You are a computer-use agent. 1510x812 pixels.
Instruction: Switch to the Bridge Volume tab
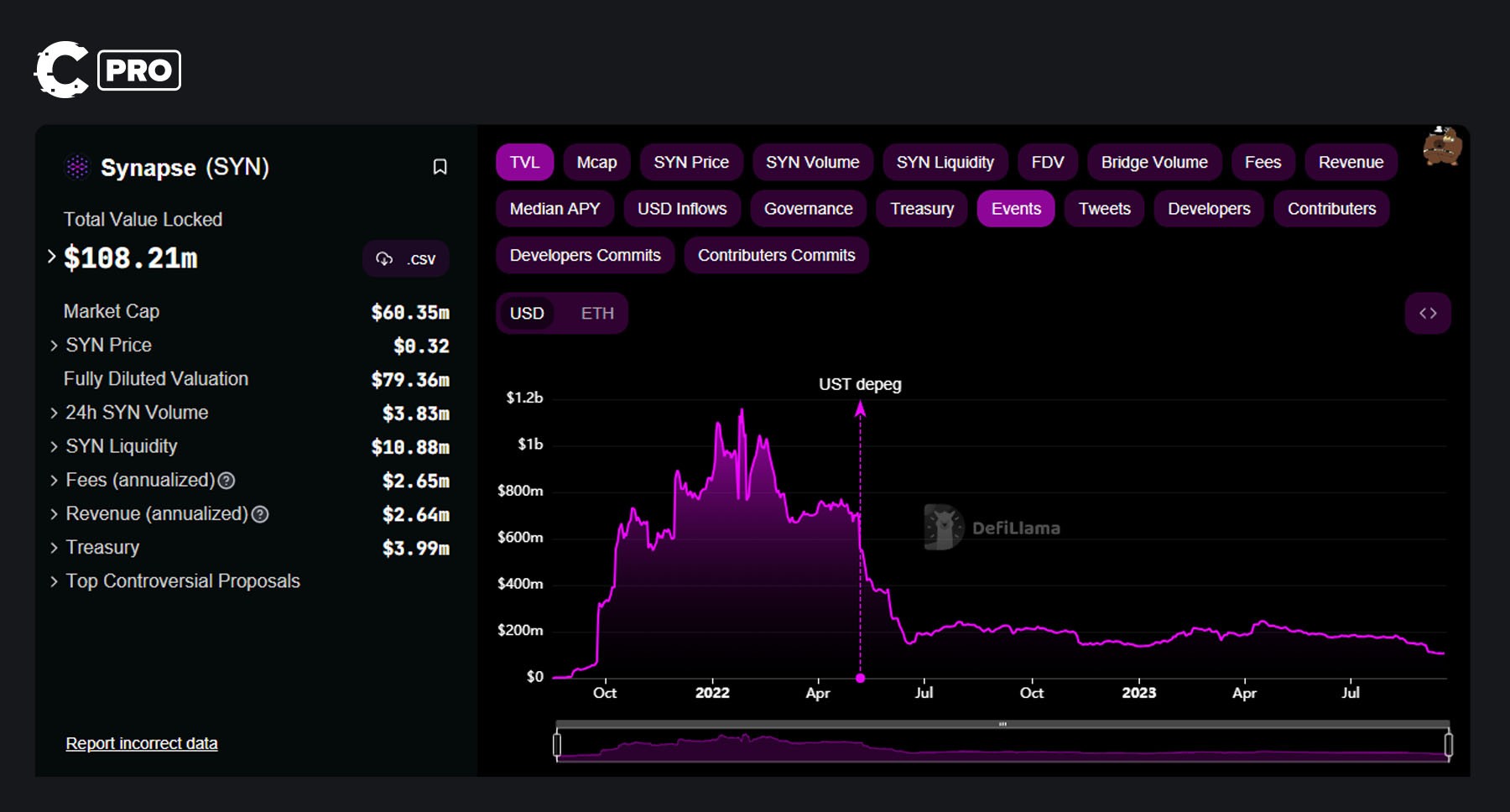1153,162
